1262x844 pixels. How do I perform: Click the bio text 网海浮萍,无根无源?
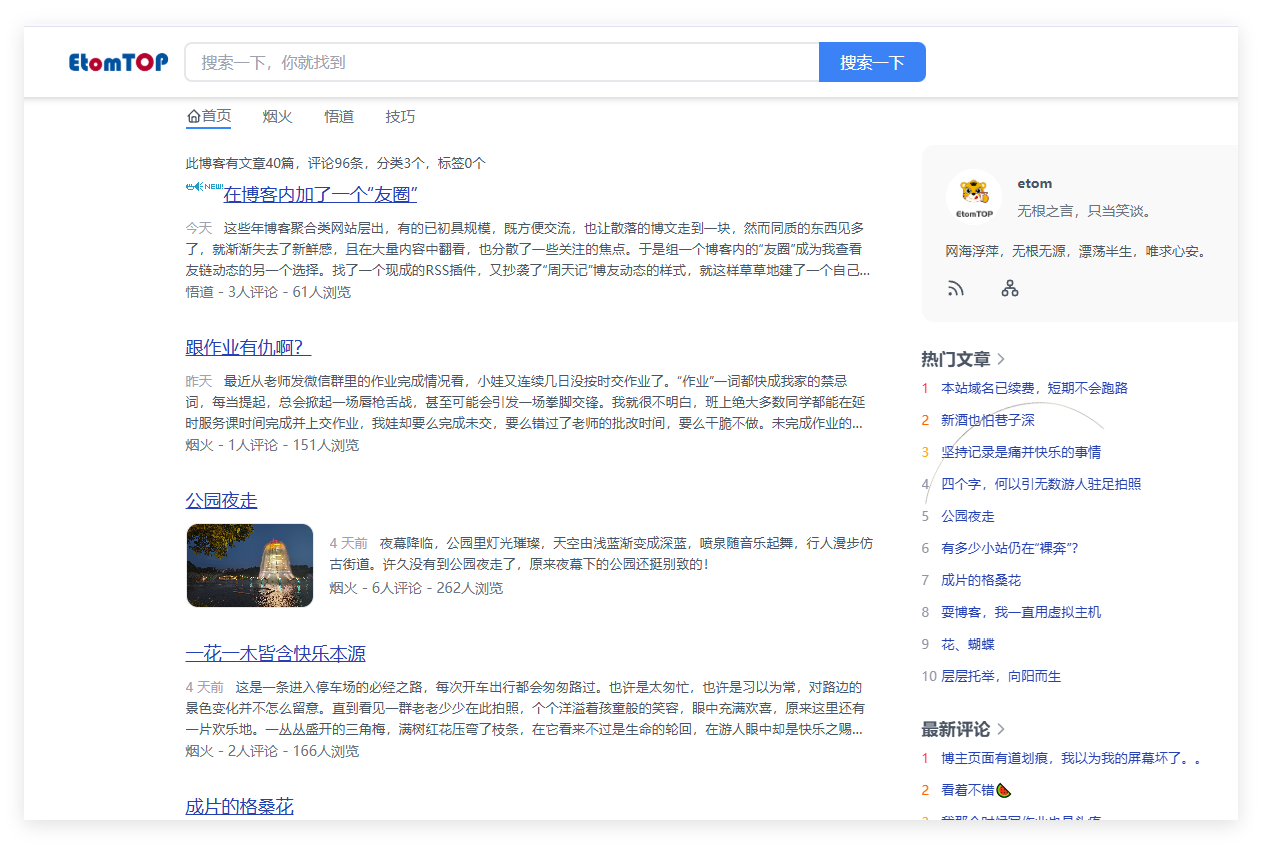[1076, 251]
